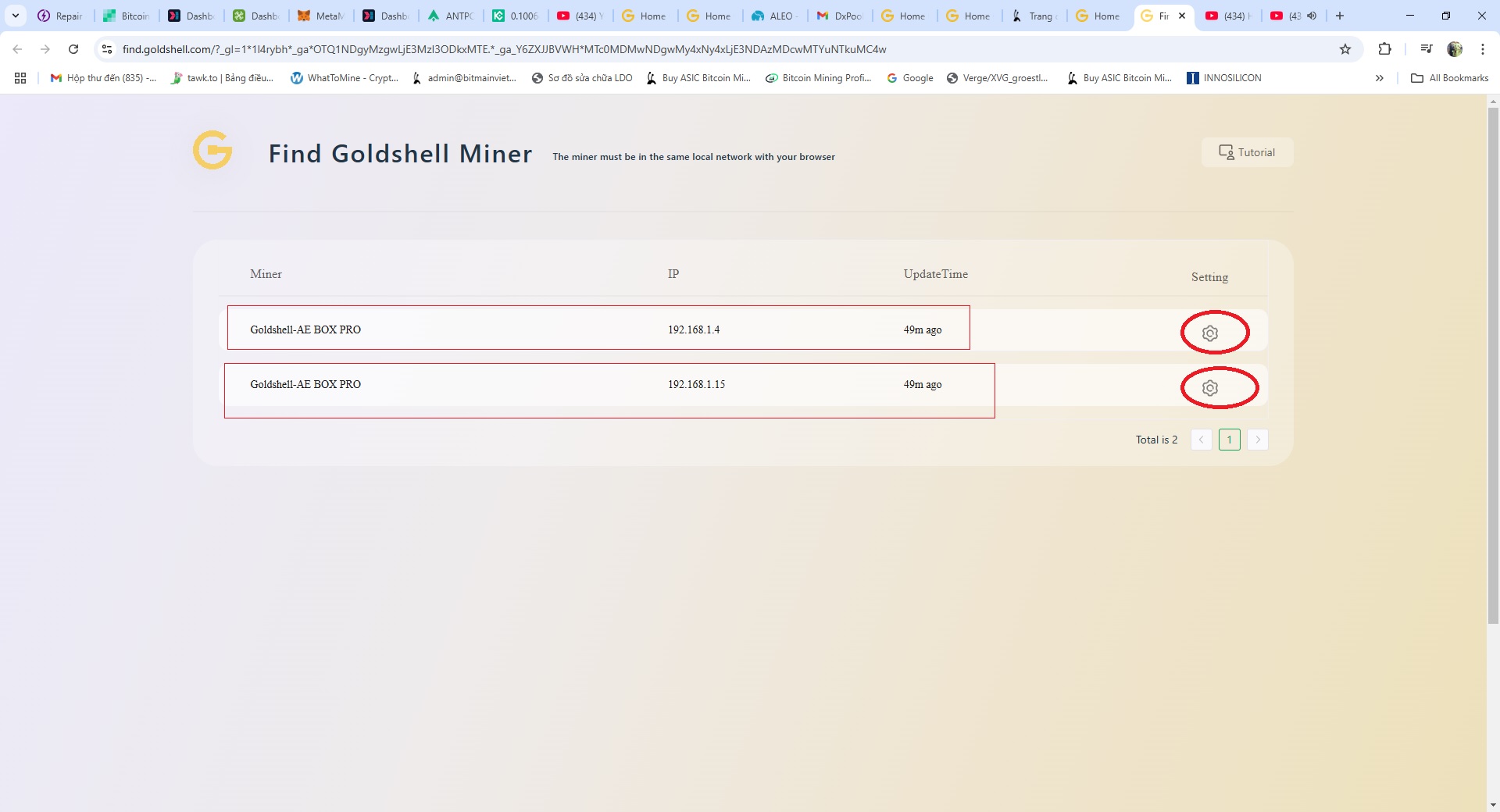Screen dimensions: 1500x812
Task: Expand hidden bookmarks overflow chevron
Action: [1380, 78]
